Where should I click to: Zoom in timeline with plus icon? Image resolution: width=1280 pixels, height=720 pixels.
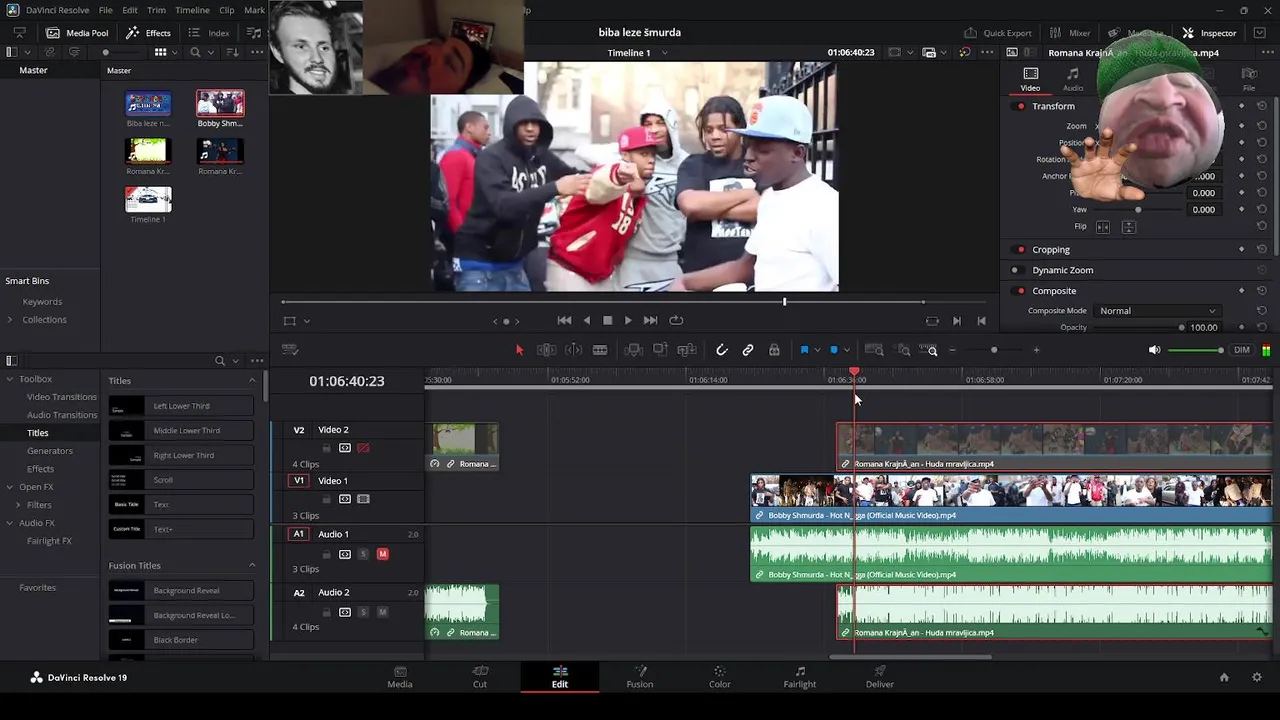click(1036, 350)
